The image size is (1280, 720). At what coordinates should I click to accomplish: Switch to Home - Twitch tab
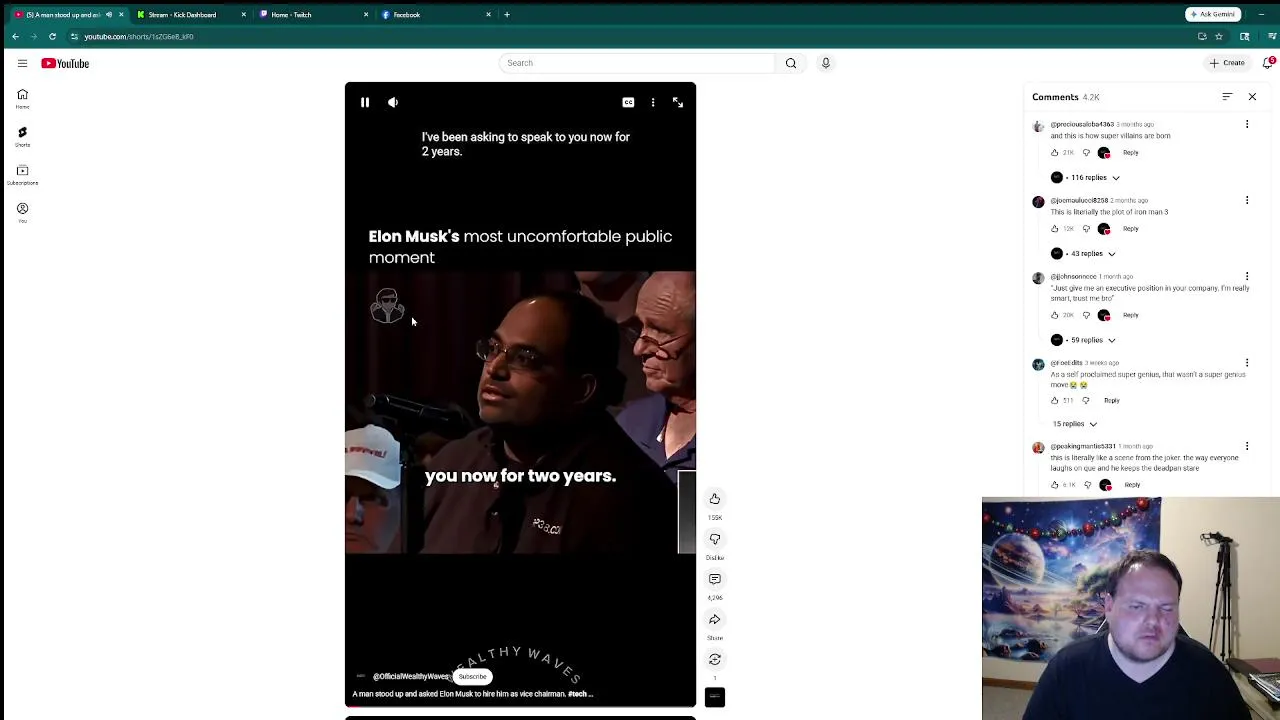(291, 15)
